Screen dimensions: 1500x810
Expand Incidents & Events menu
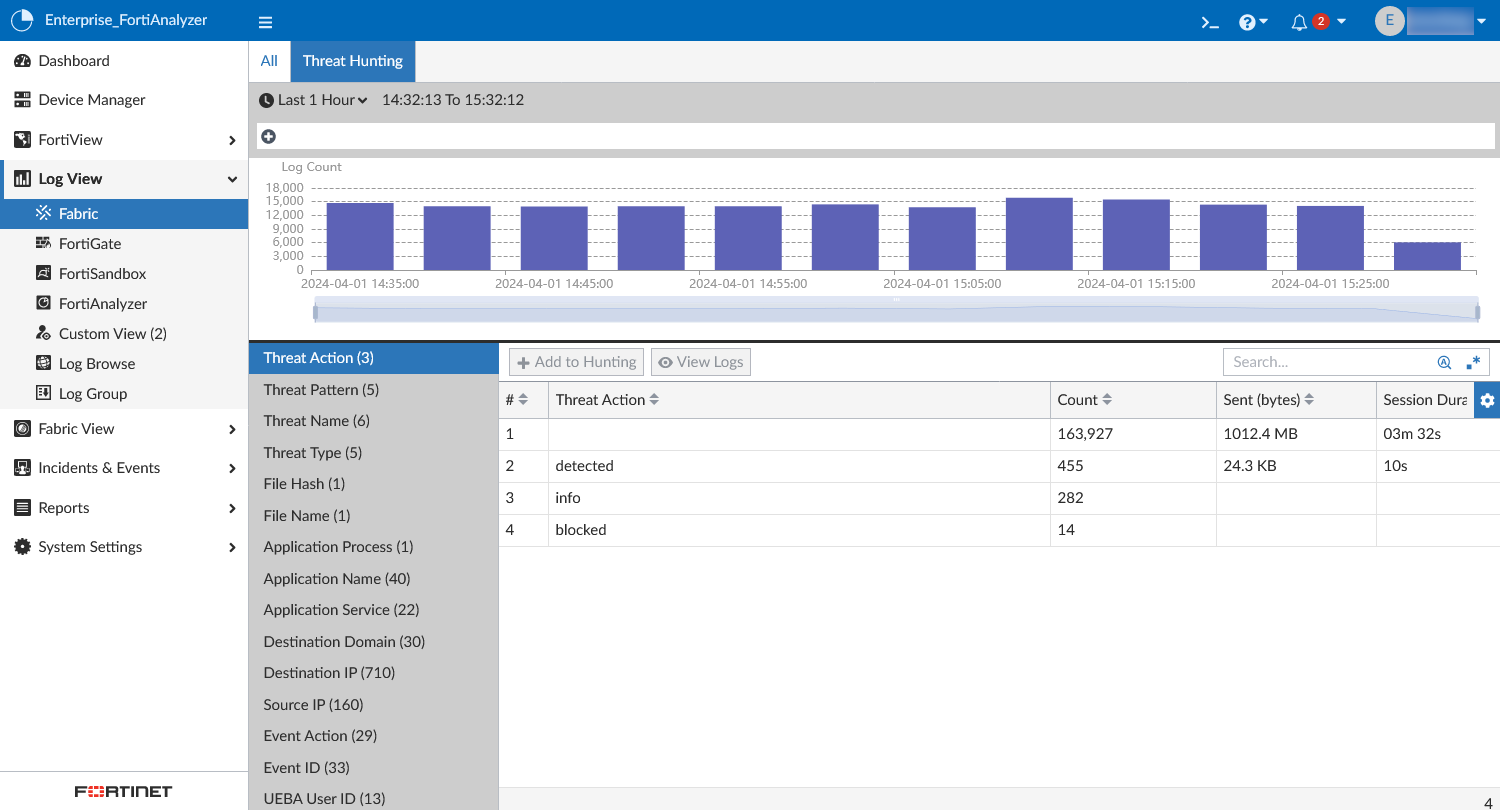[x=124, y=468]
